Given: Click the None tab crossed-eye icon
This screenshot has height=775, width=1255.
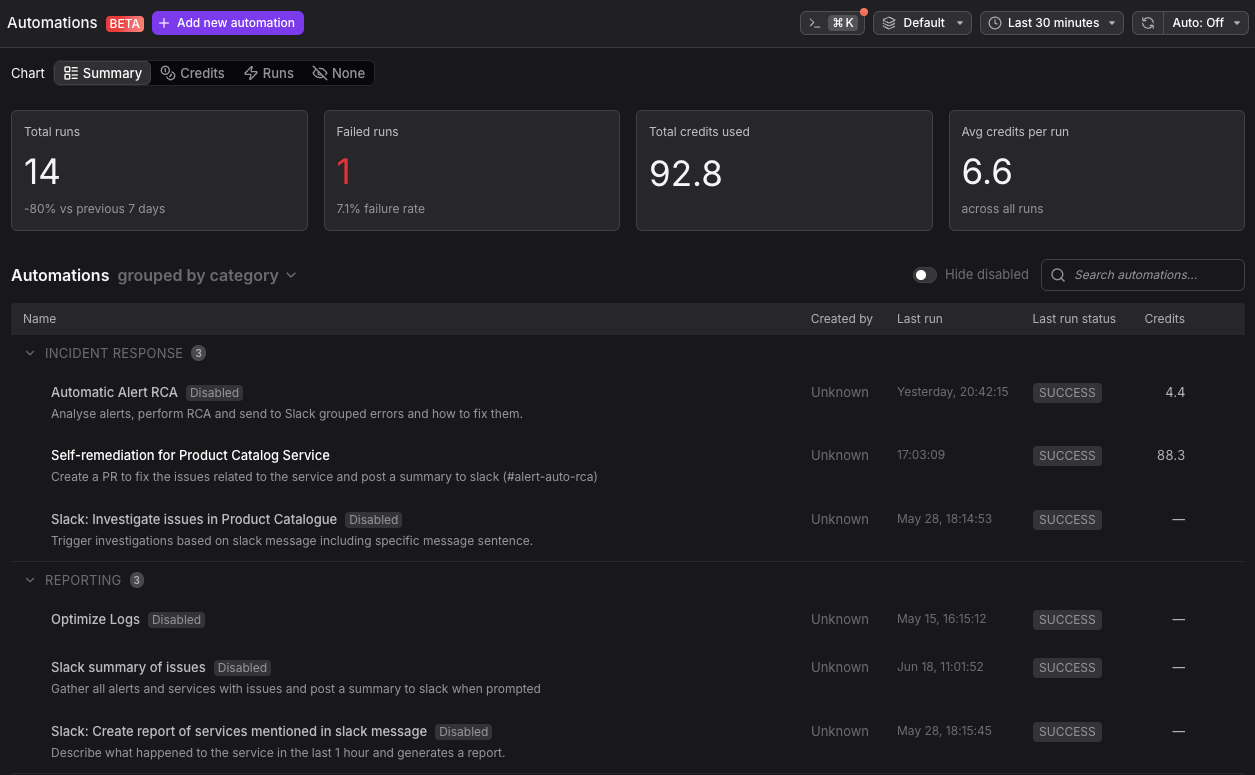Looking at the screenshot, I should [x=320, y=73].
